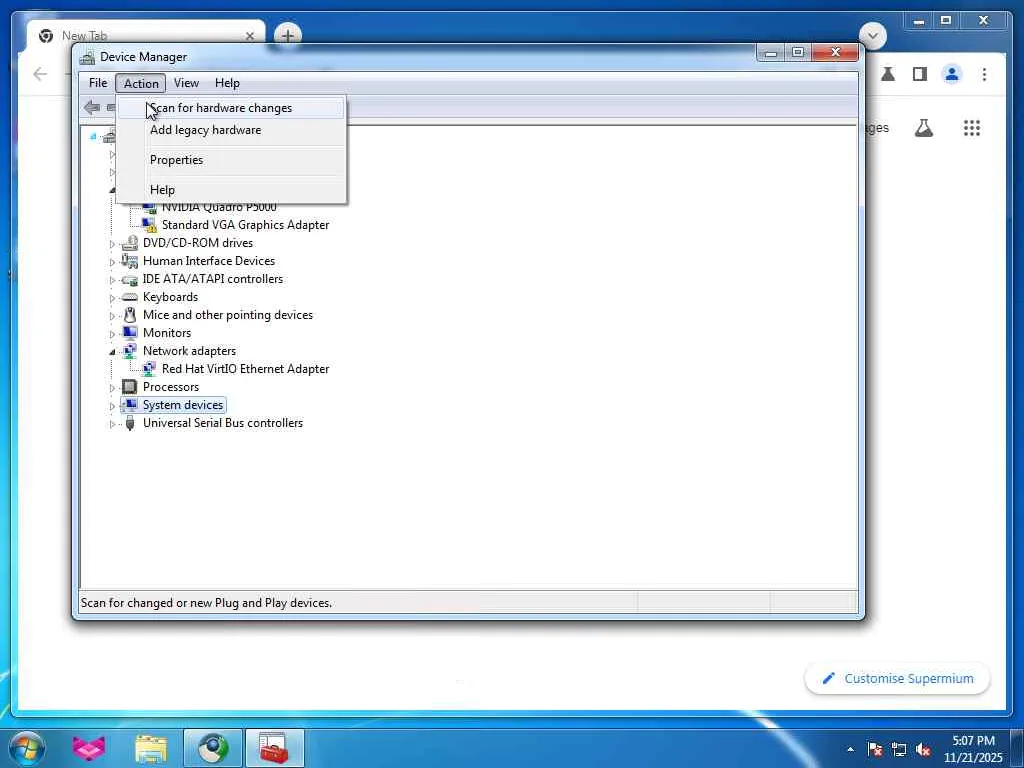Screen dimensions: 1024x768
Task: Click the DVD/CD-ROM drives icon
Action: click(130, 243)
